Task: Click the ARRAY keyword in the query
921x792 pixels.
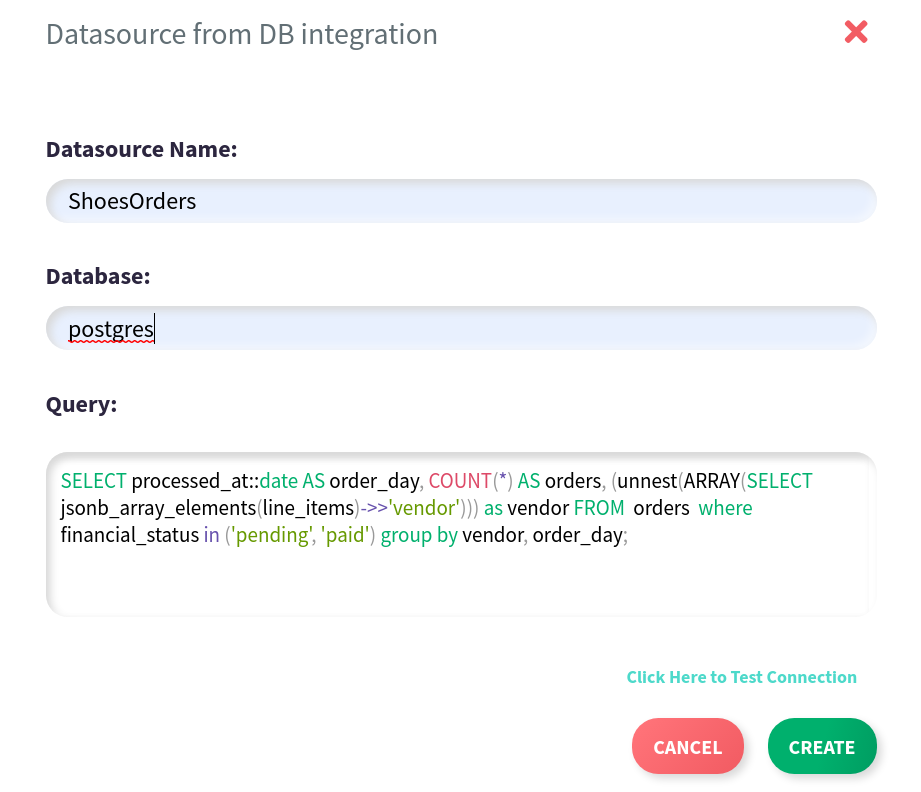Action: click(x=711, y=481)
